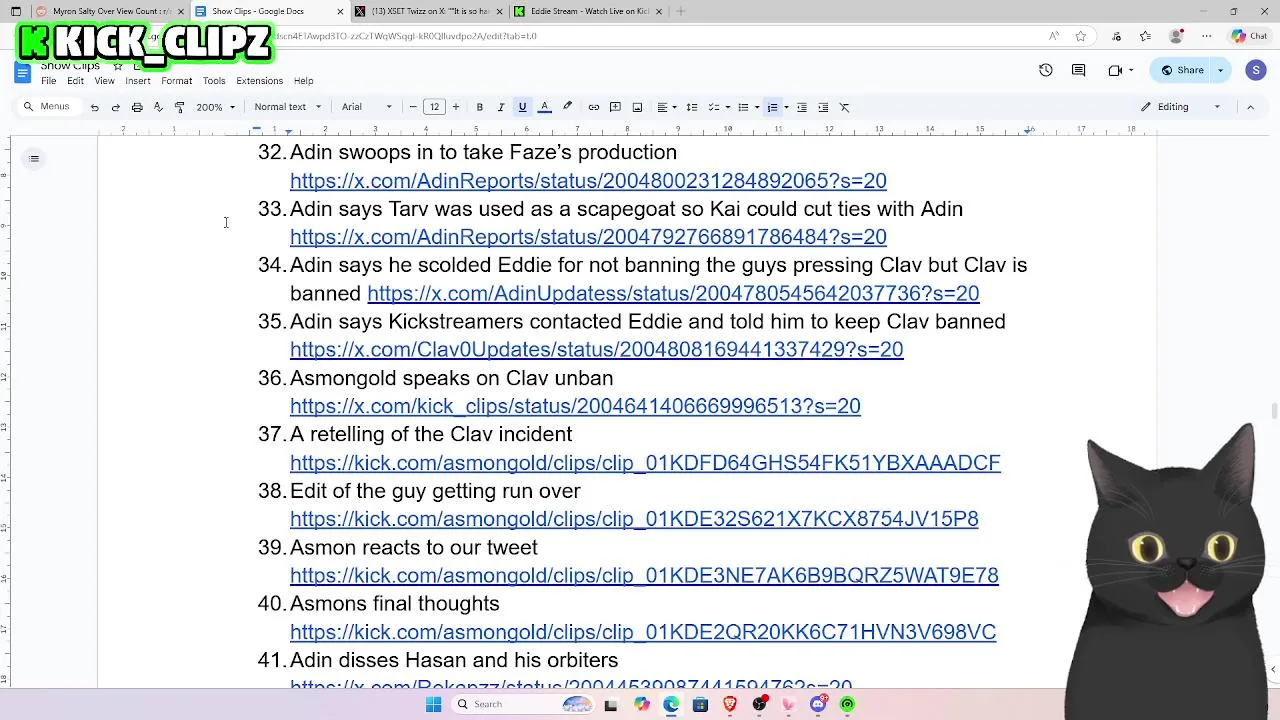This screenshot has width=1280, height=720.
Task: Start a Google Meet video call
Action: [1115, 70]
